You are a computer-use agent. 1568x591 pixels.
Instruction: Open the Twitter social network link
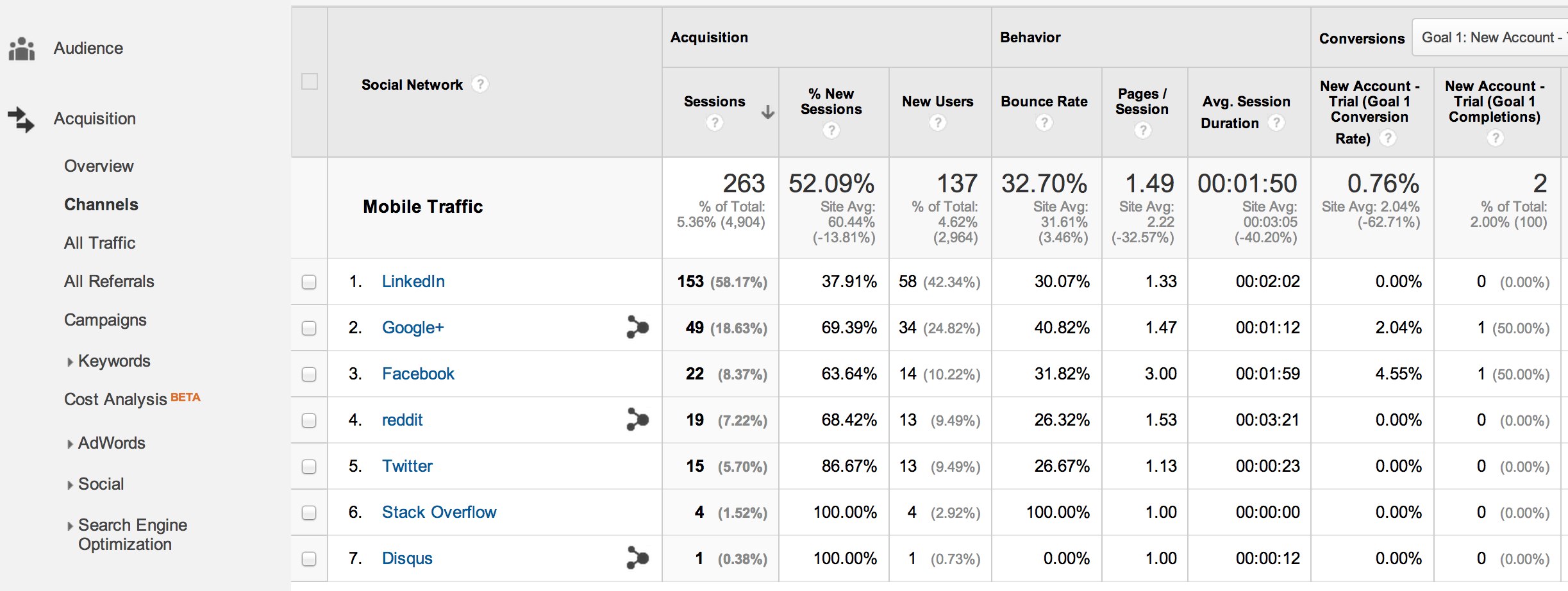(407, 466)
